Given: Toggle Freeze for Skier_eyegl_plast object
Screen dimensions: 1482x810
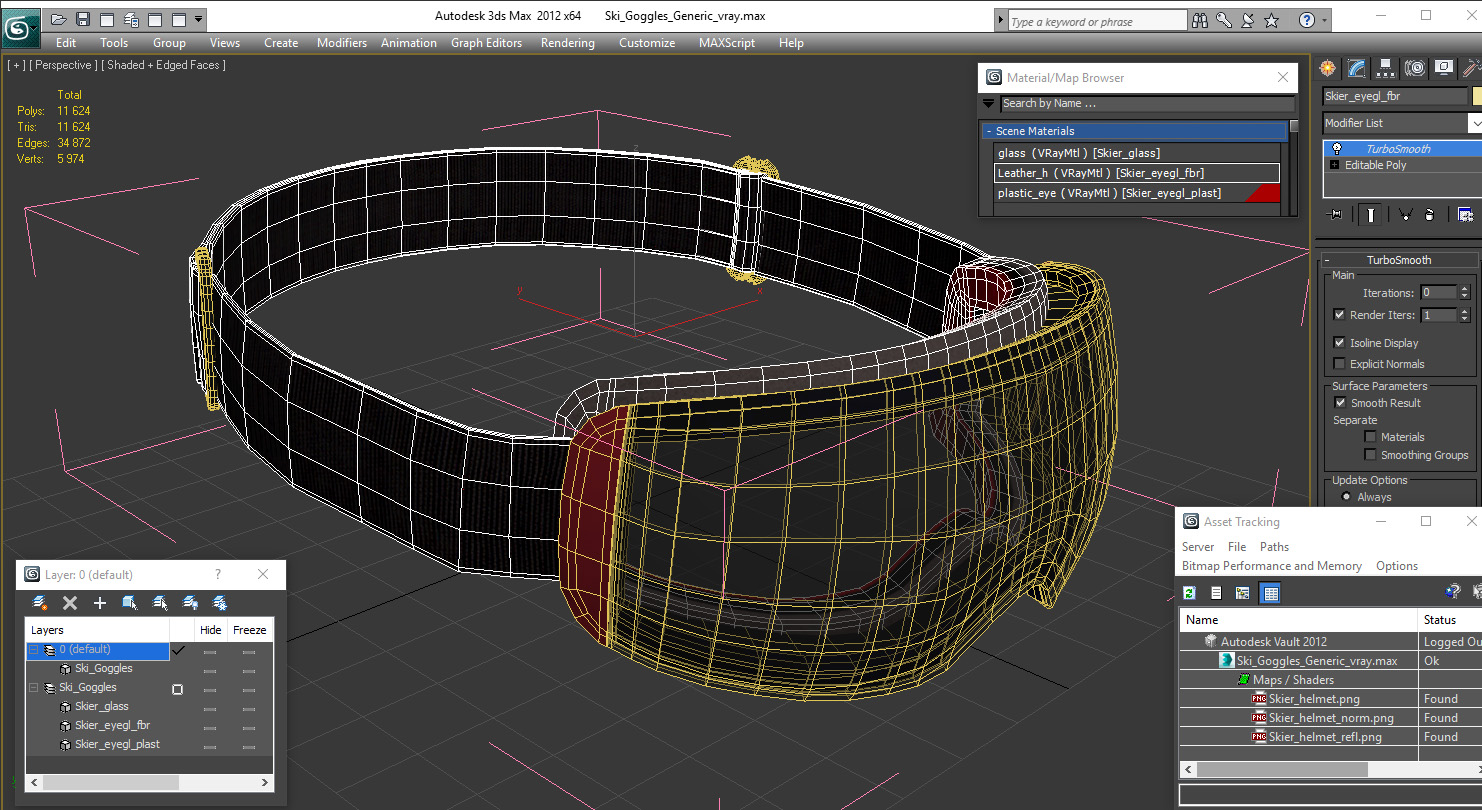Looking at the screenshot, I should pyautogui.click(x=249, y=745).
